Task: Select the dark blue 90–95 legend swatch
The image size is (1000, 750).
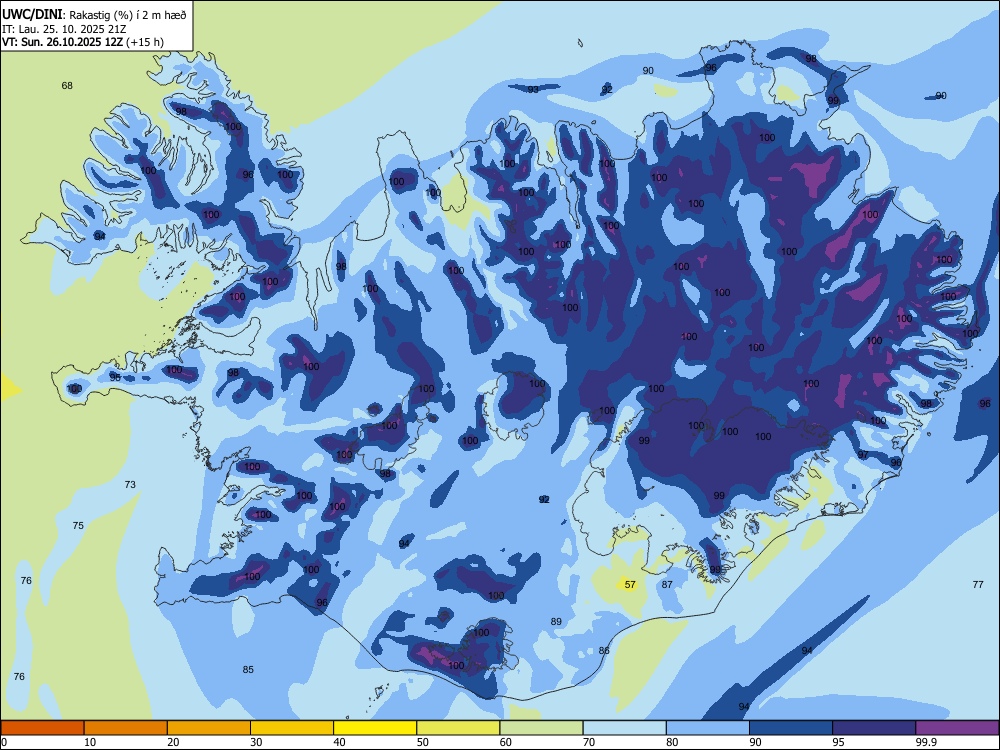Action: pyautogui.click(x=791, y=728)
